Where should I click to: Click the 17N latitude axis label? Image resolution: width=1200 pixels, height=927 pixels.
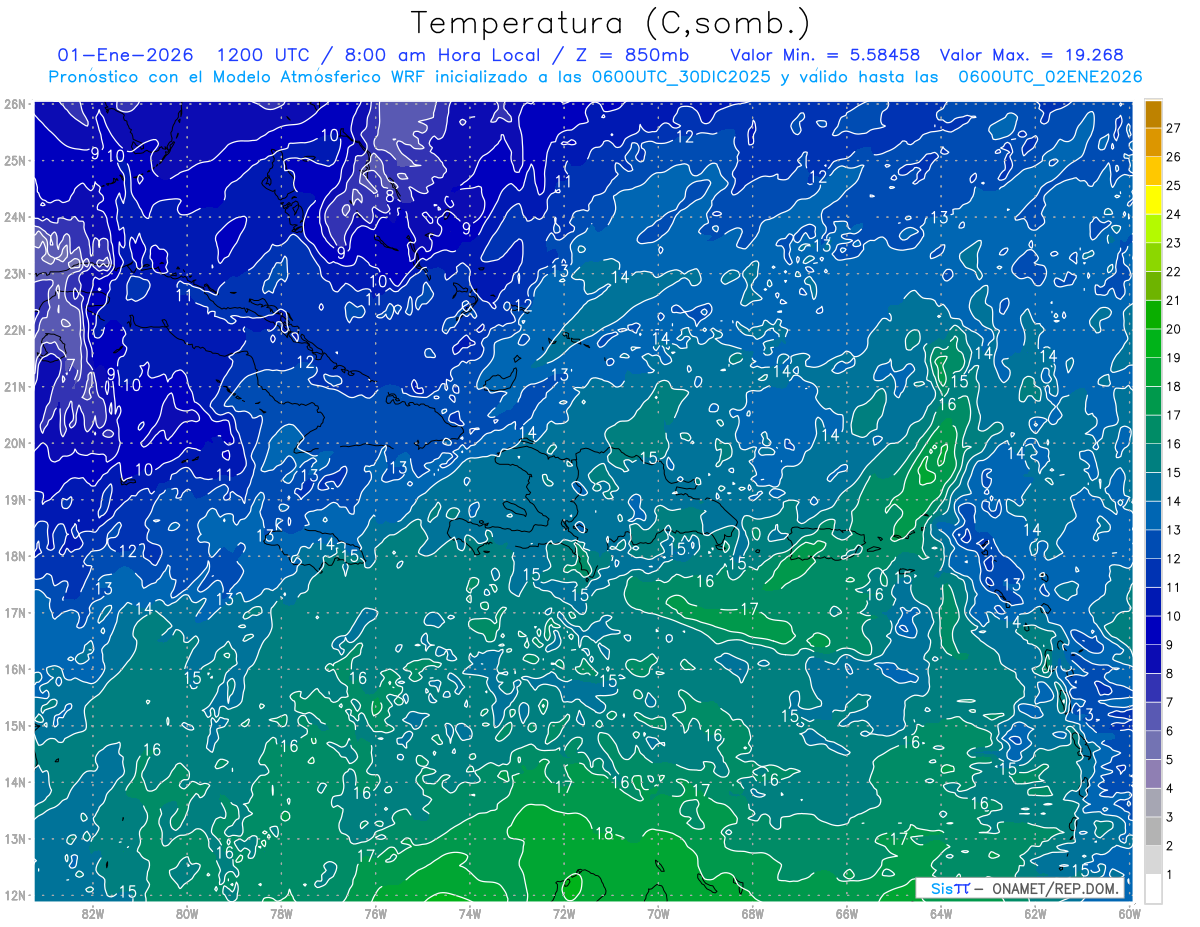pos(14,612)
